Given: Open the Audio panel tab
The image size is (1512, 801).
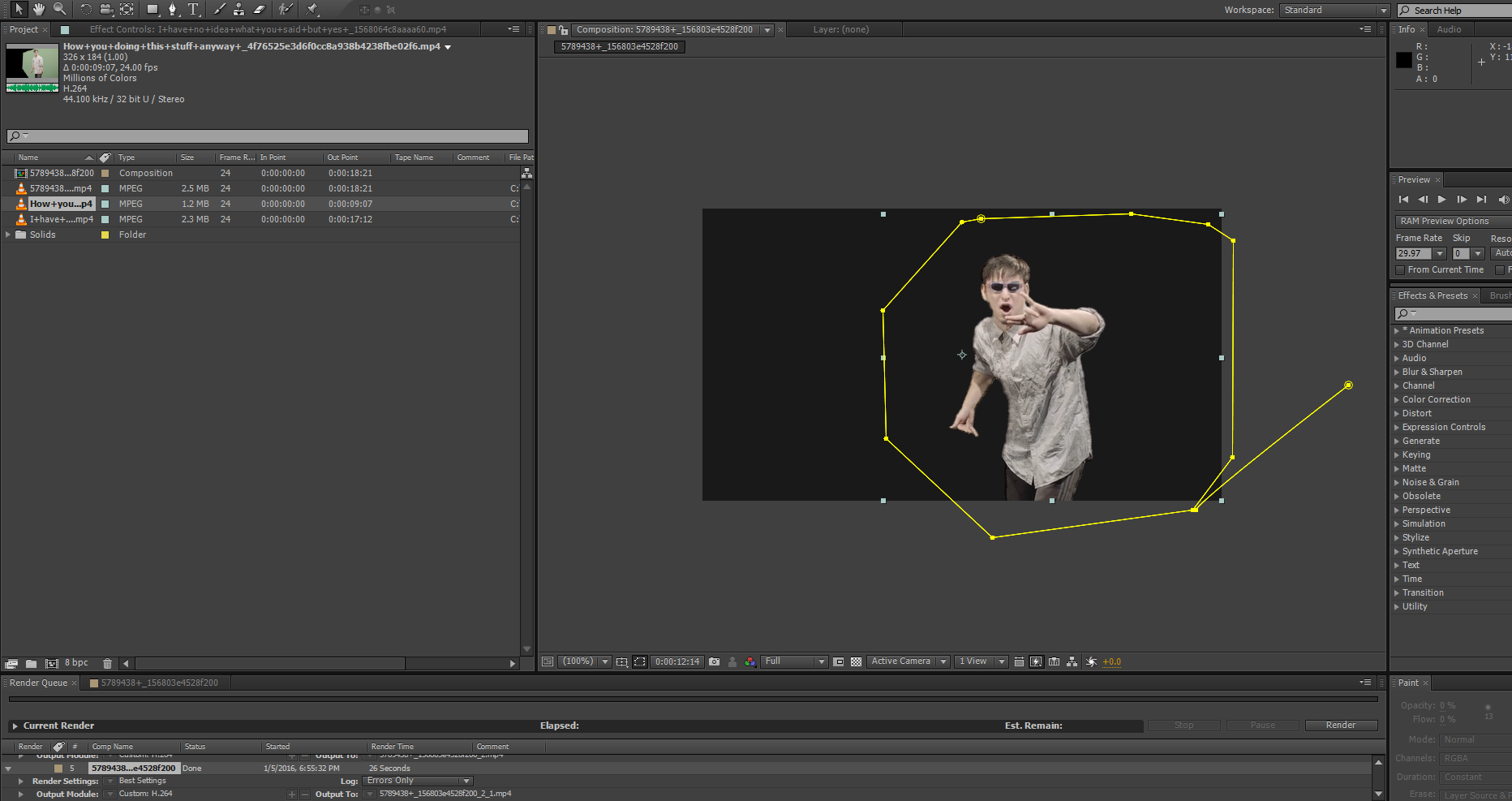Looking at the screenshot, I should coord(1449,29).
